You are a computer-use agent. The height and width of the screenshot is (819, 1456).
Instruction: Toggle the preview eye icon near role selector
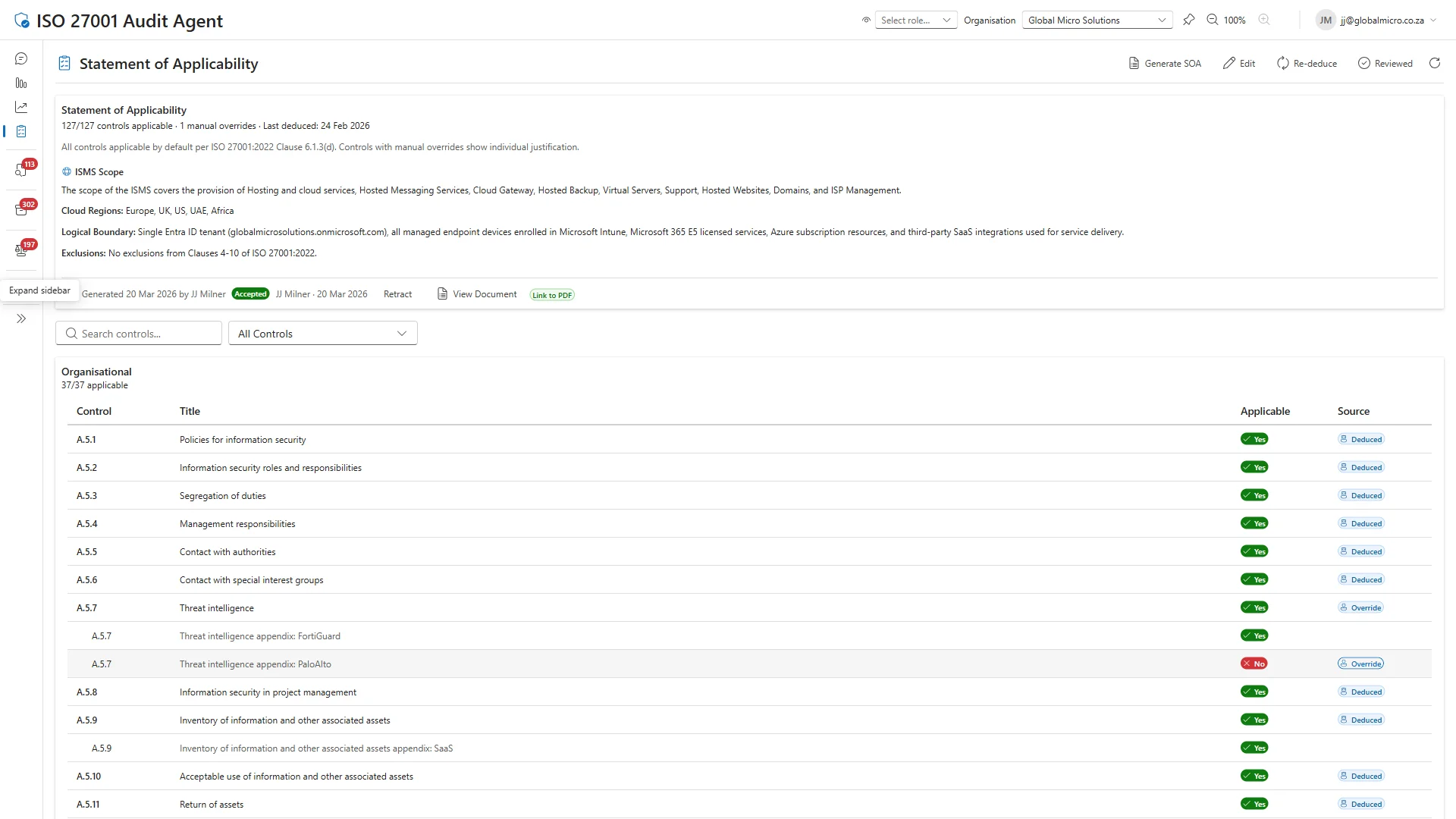[865, 20]
